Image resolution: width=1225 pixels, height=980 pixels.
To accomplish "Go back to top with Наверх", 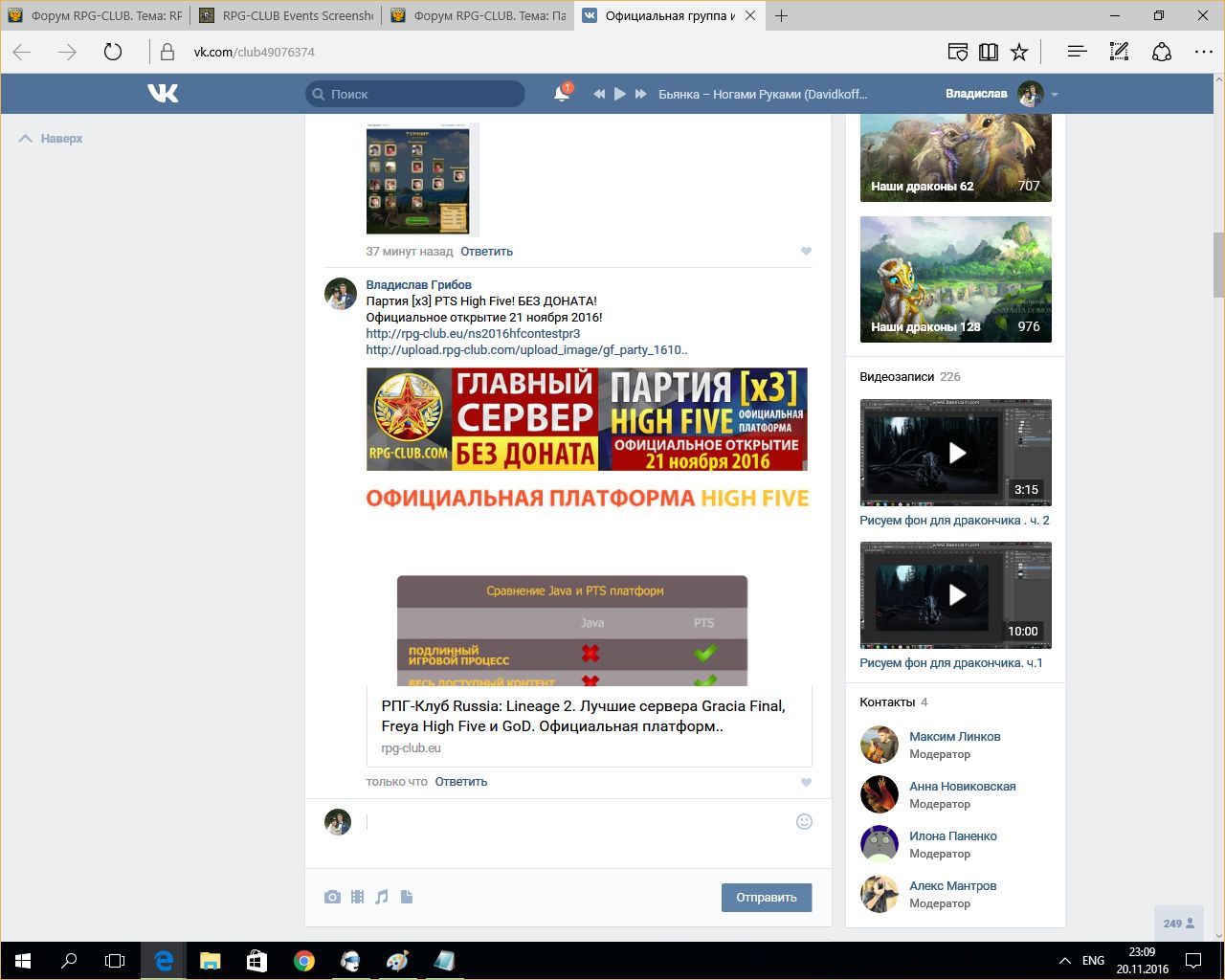I will (x=51, y=139).
